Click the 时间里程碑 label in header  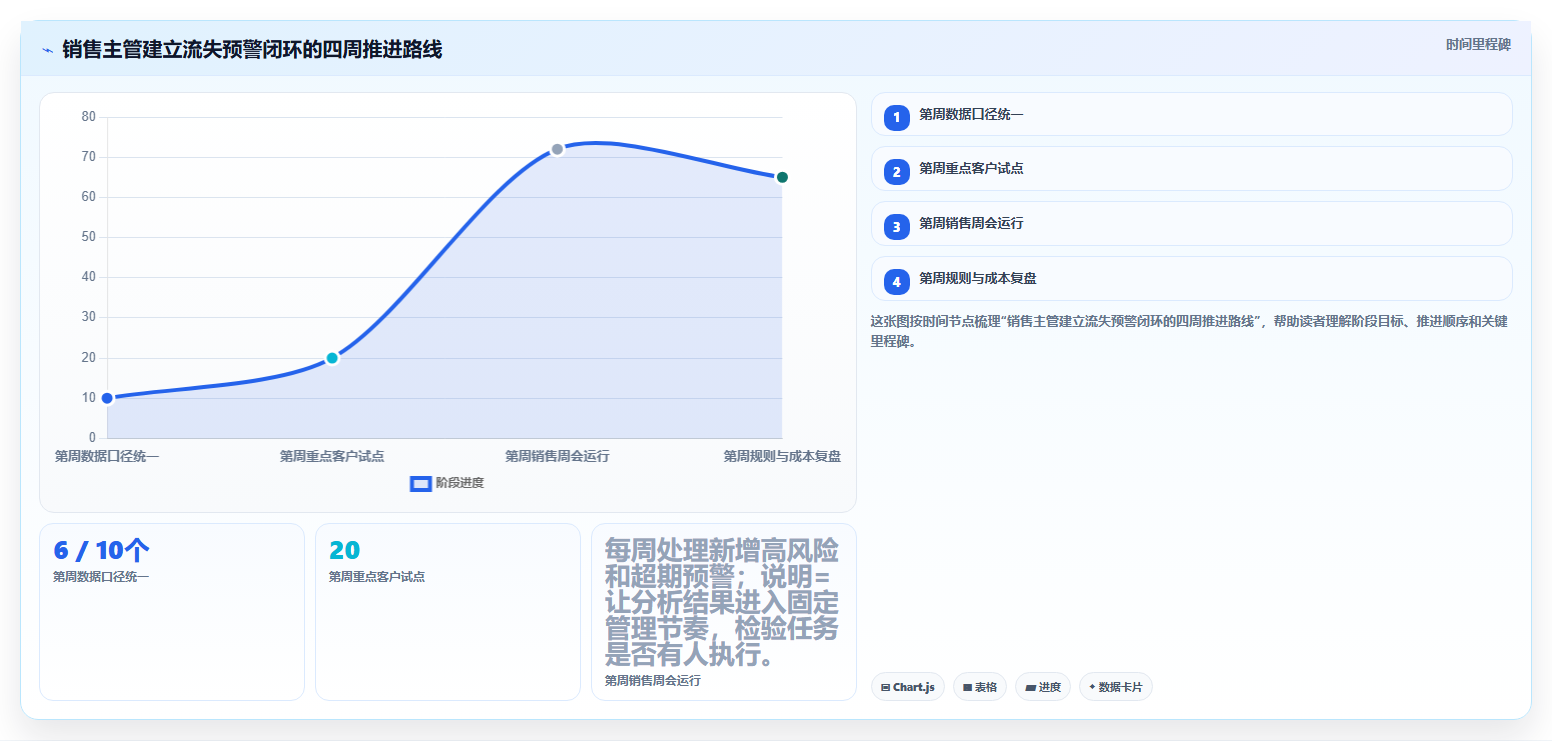click(x=1478, y=45)
